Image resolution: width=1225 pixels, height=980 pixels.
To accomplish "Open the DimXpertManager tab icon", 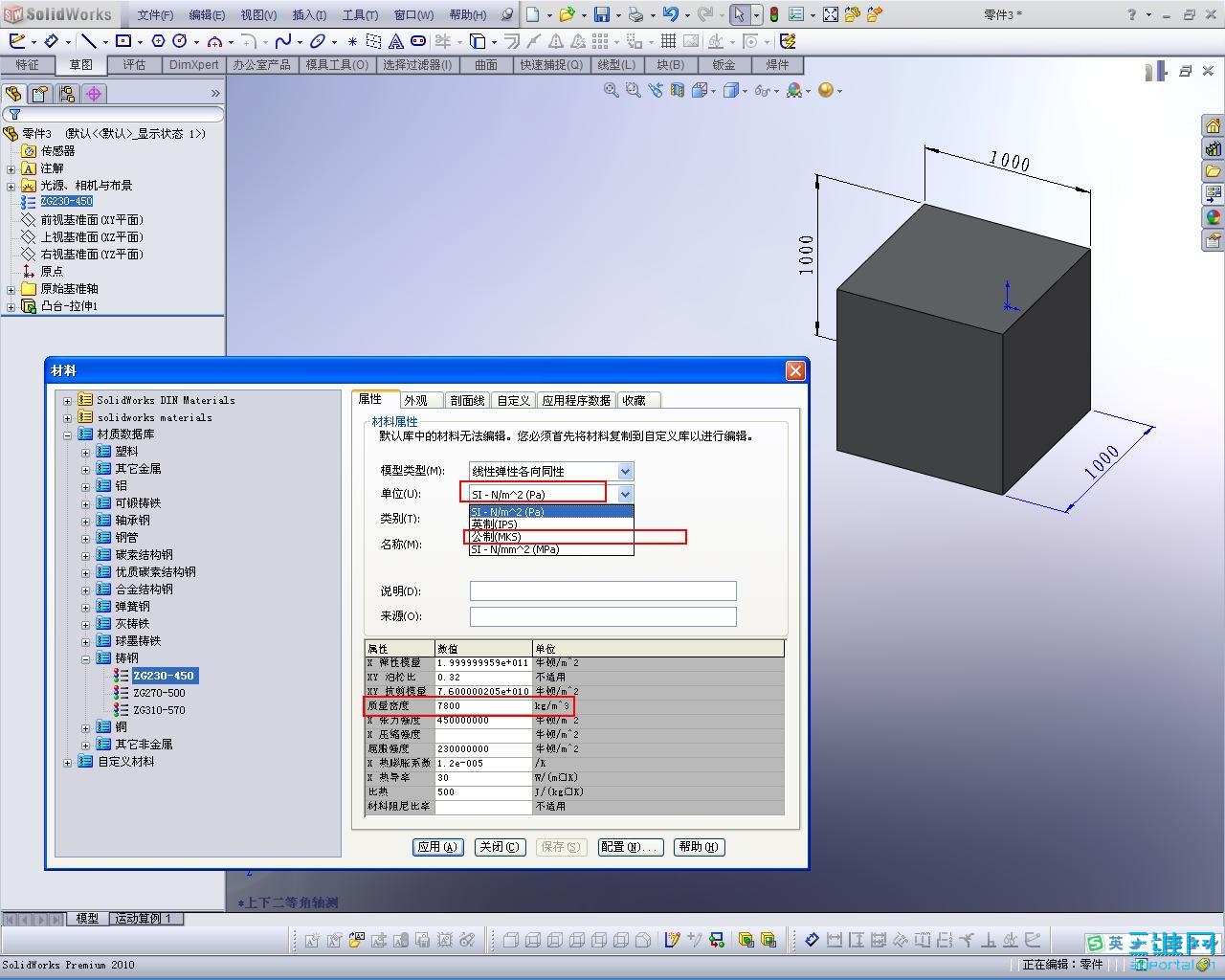I will pos(94,94).
